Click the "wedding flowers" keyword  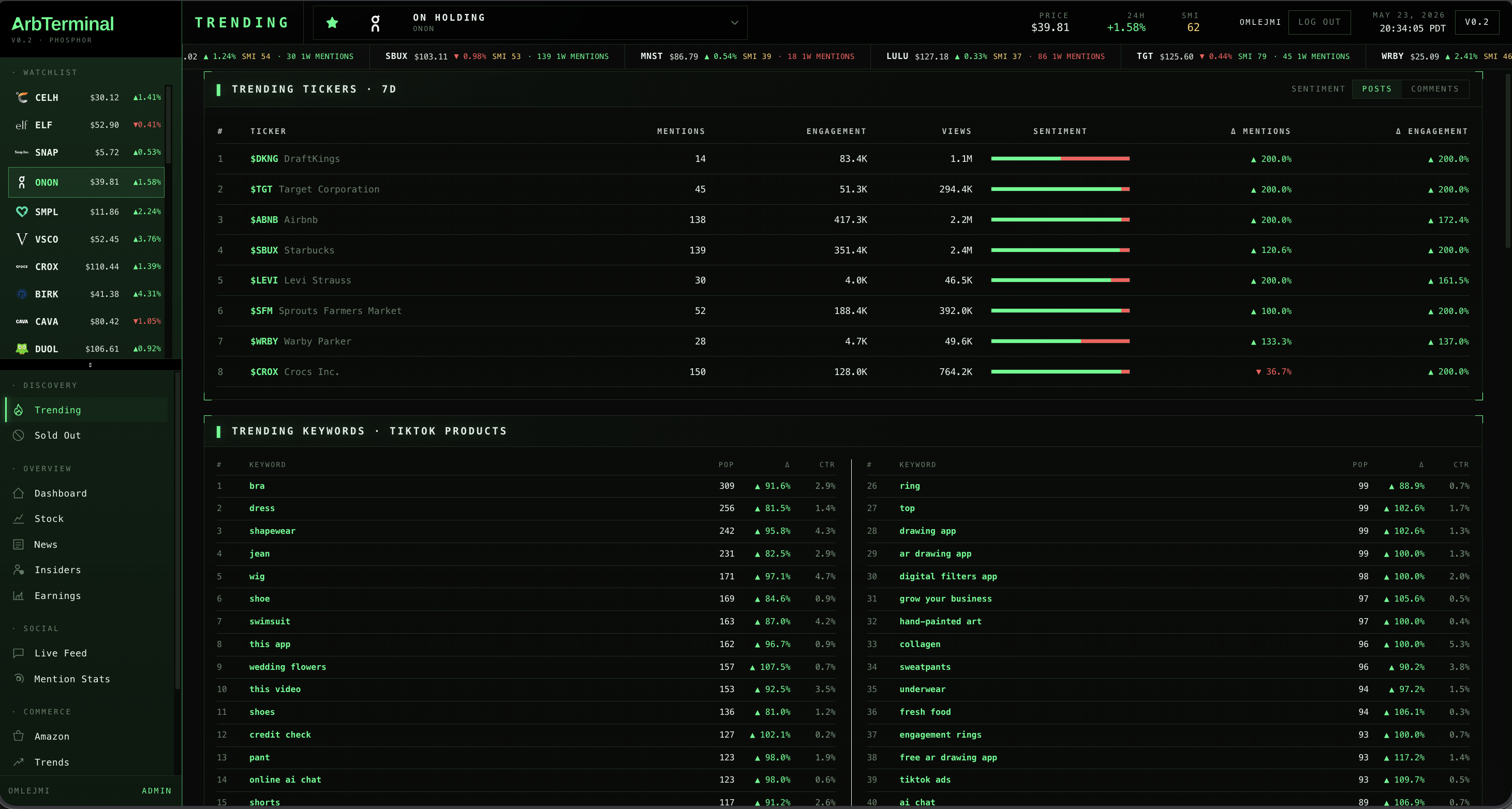(x=288, y=667)
